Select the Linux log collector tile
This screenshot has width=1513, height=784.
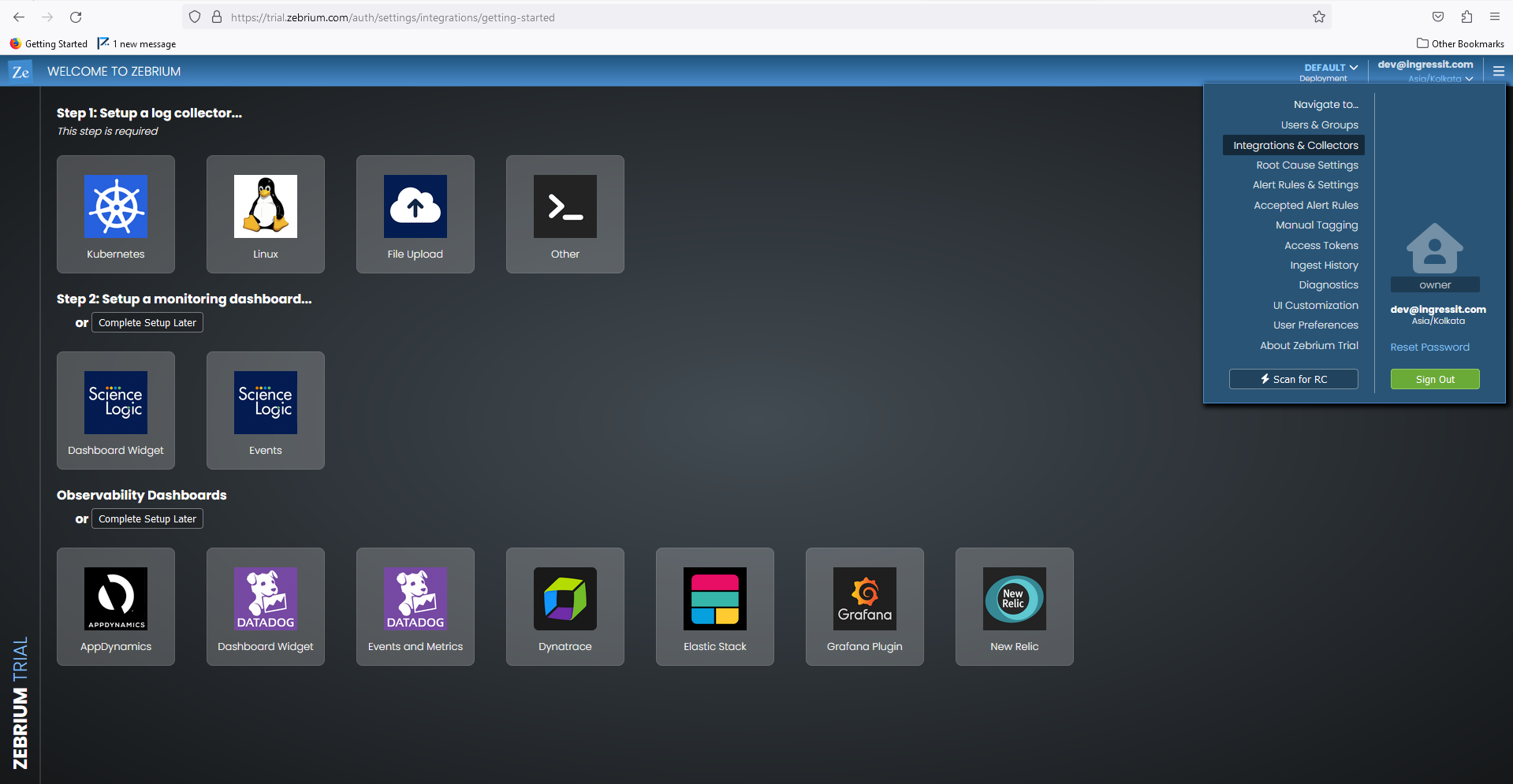tap(266, 214)
